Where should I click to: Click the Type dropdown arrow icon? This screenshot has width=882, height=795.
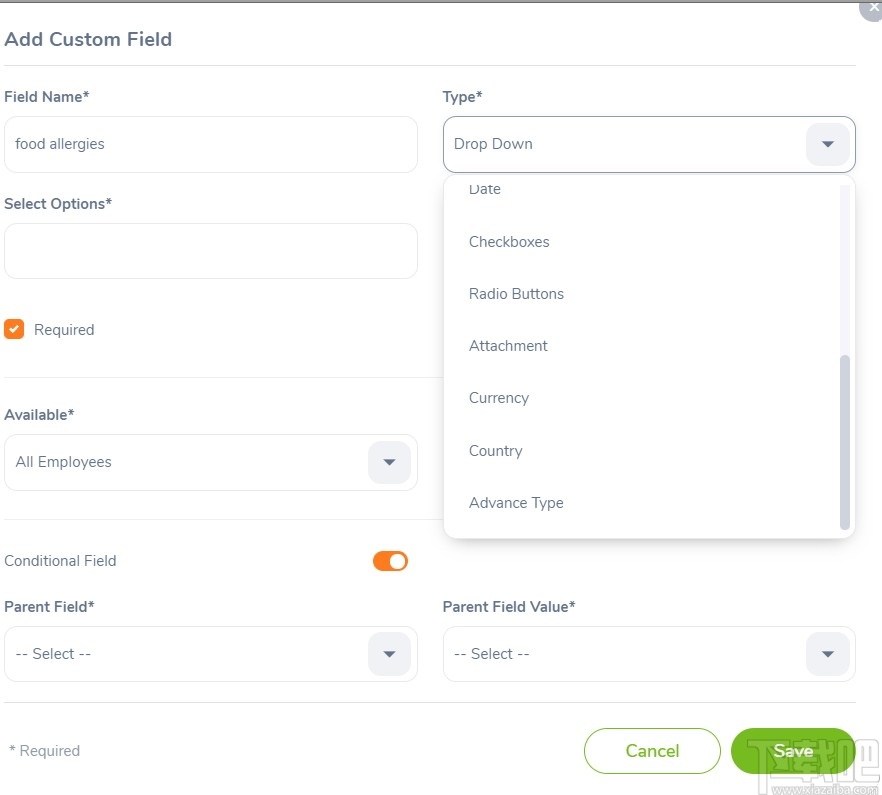pos(828,145)
